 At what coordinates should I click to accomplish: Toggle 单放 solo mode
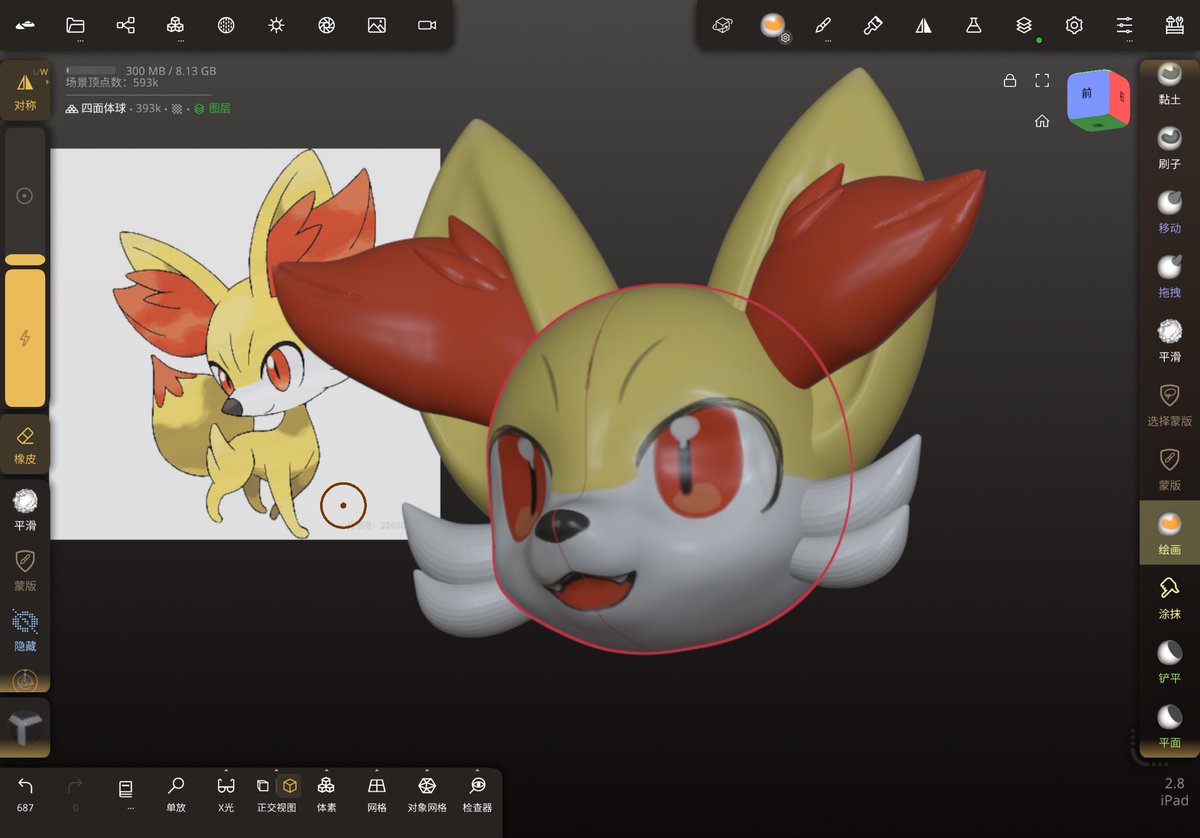[x=176, y=794]
